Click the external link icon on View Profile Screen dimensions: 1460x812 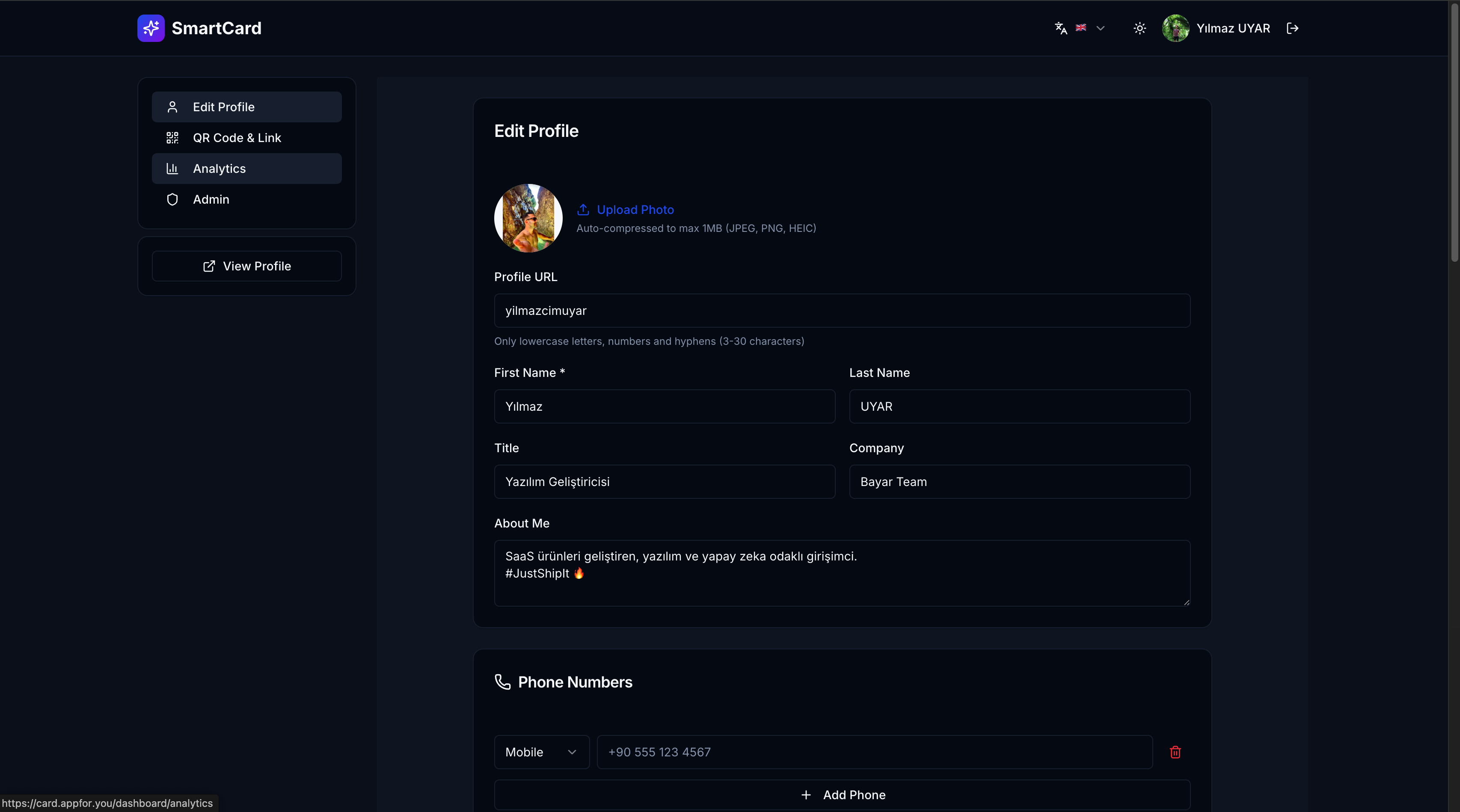208,267
